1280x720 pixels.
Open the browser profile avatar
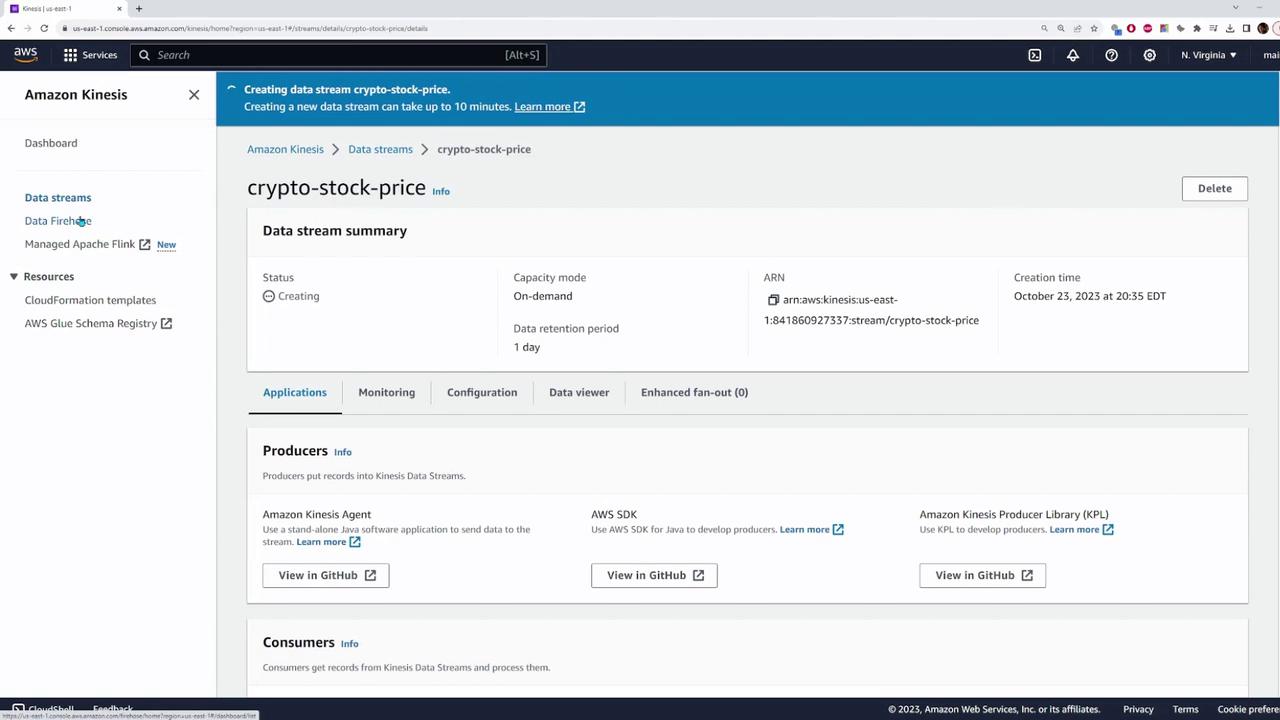tap(1263, 28)
